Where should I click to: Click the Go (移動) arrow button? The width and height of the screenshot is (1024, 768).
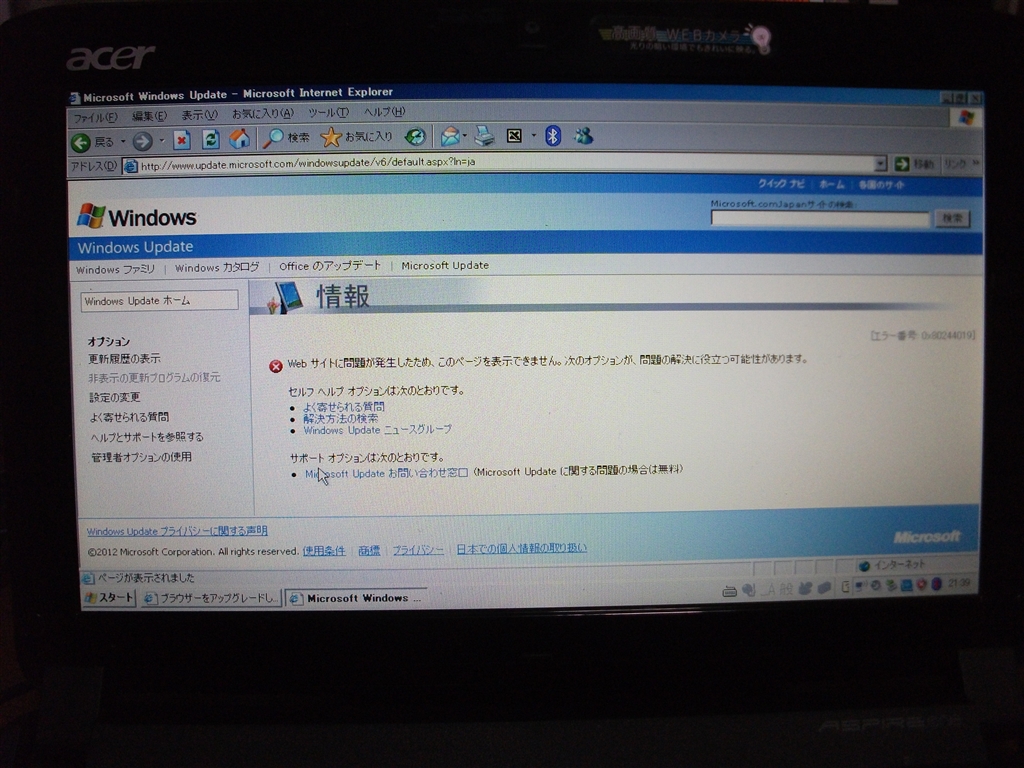click(x=902, y=163)
